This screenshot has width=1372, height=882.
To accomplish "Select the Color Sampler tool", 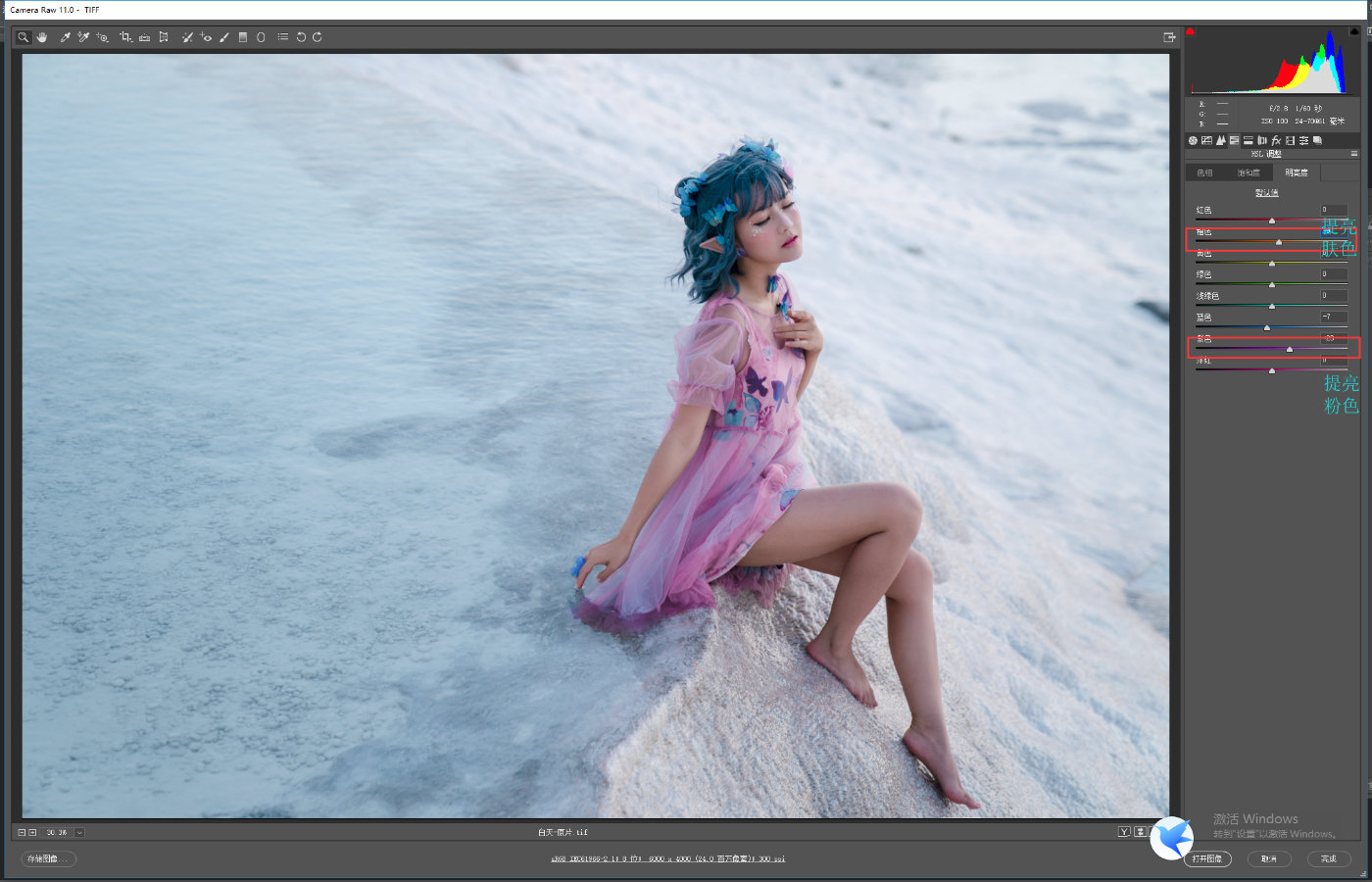I will [84, 37].
